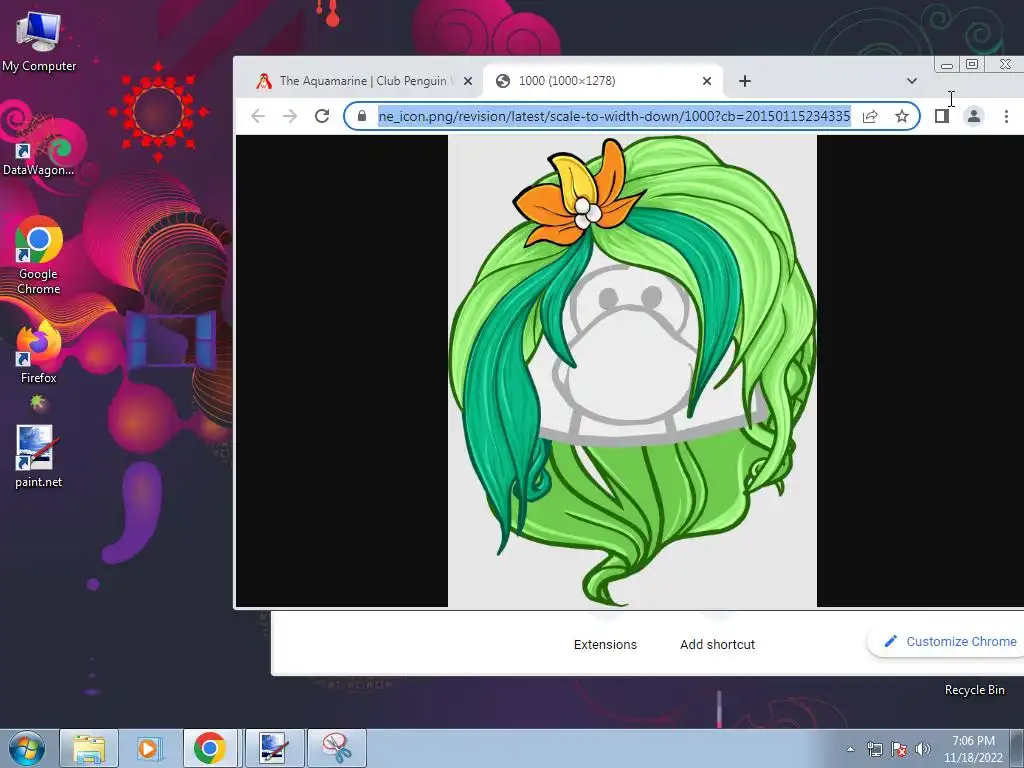Click Add shortcut in back window
This screenshot has width=1024, height=768.
(717, 645)
